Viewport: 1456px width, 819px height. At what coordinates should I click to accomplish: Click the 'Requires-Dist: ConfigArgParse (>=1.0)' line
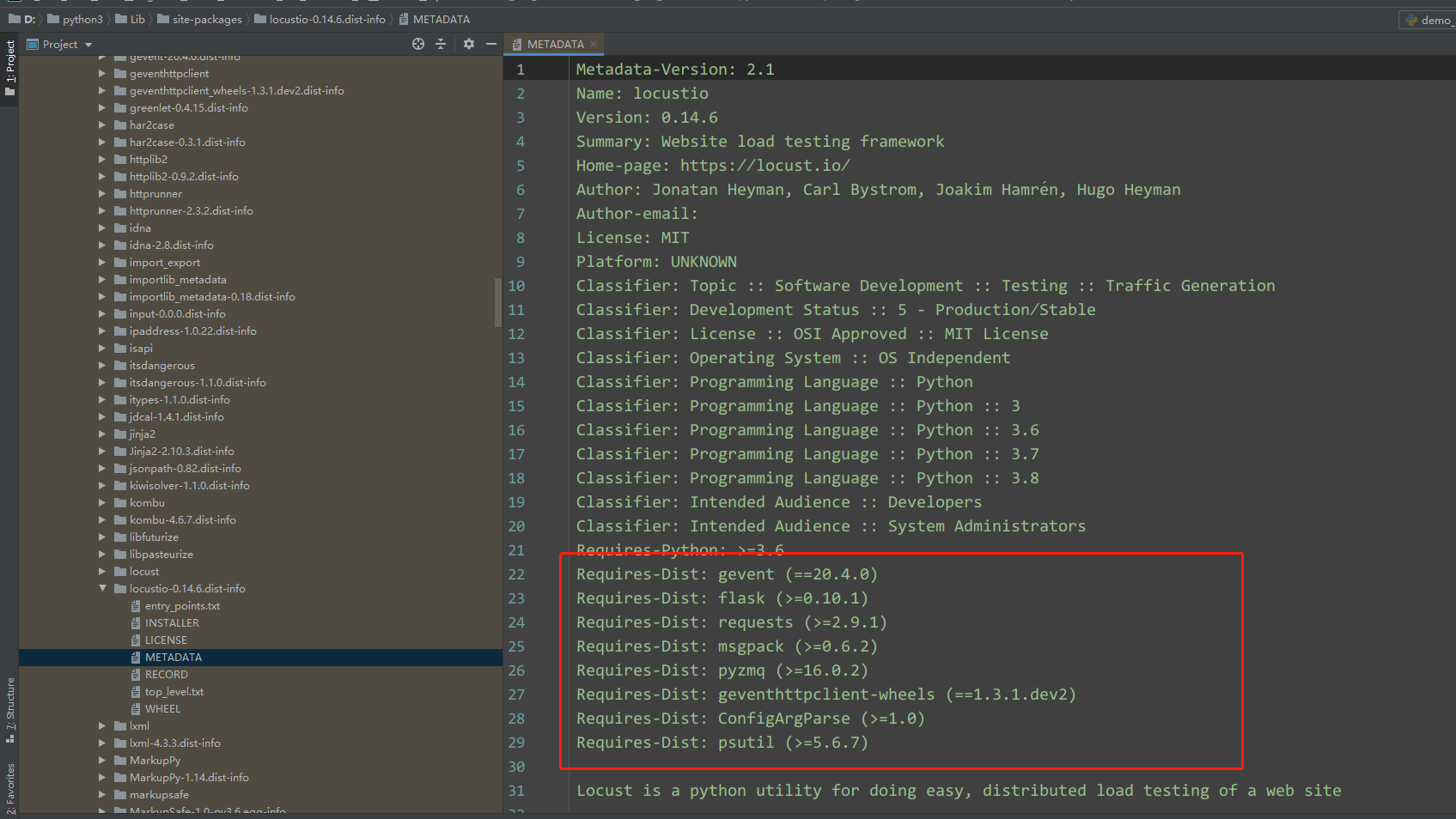(751, 719)
